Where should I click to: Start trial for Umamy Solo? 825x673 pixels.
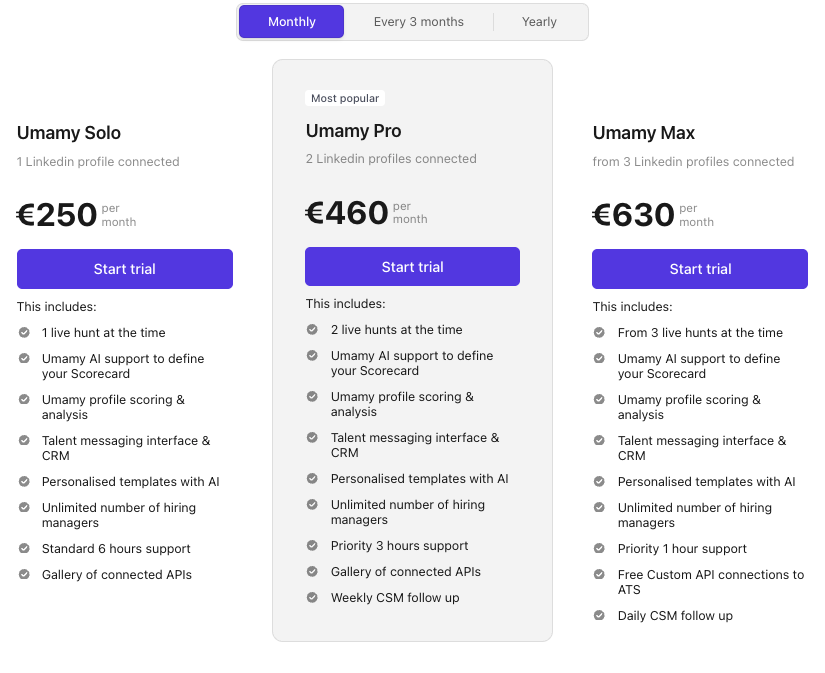[x=124, y=269]
